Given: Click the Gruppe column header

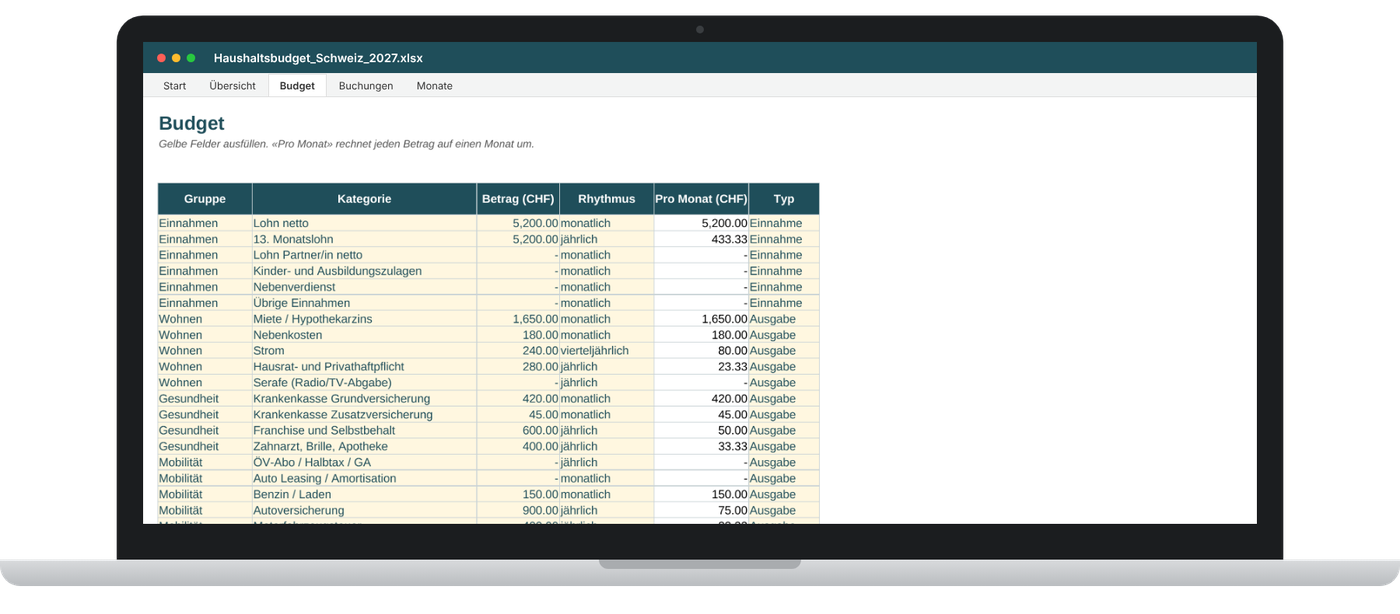Looking at the screenshot, I should [x=205, y=199].
